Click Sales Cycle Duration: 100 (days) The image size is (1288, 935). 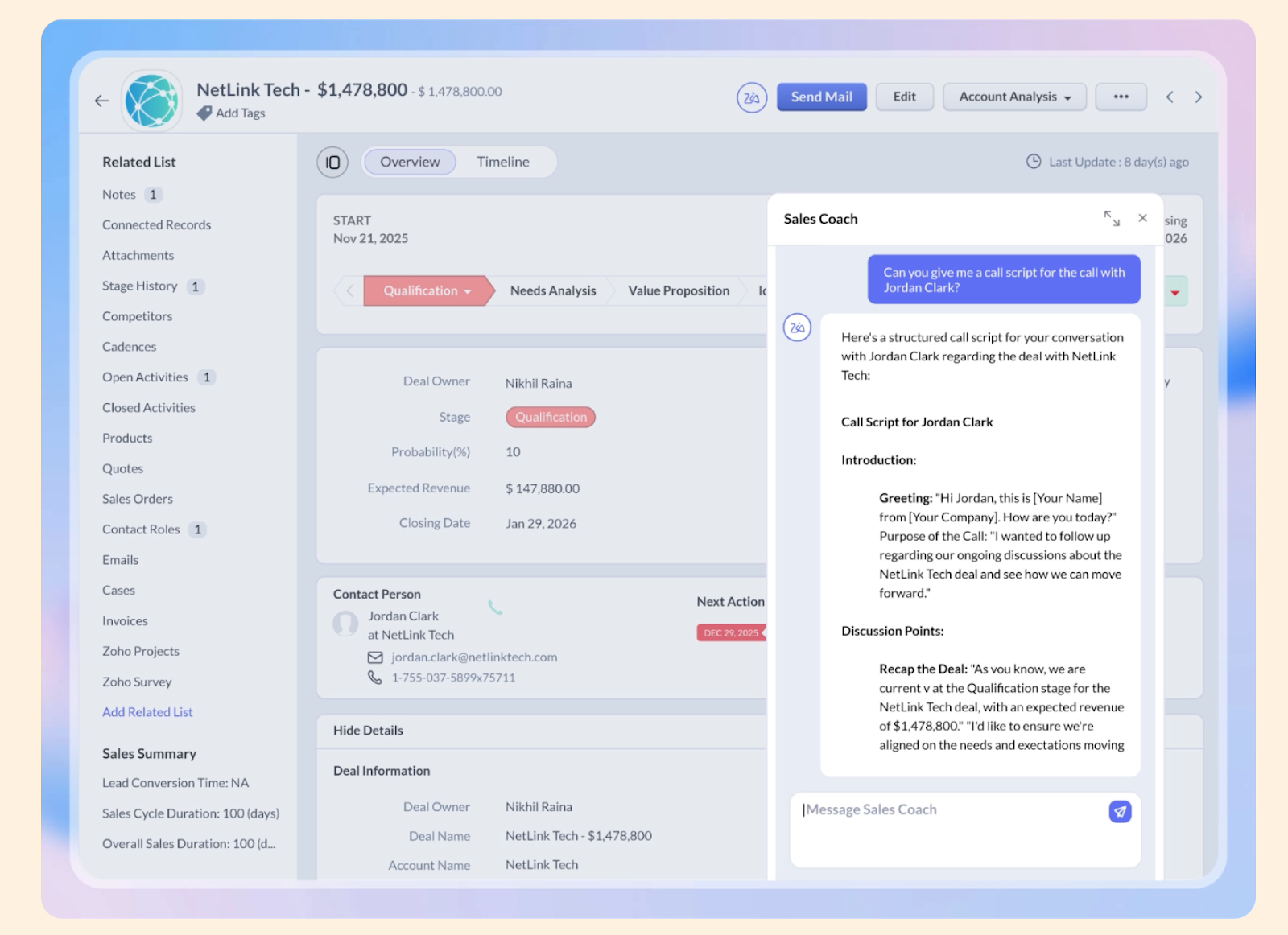pyautogui.click(x=191, y=813)
